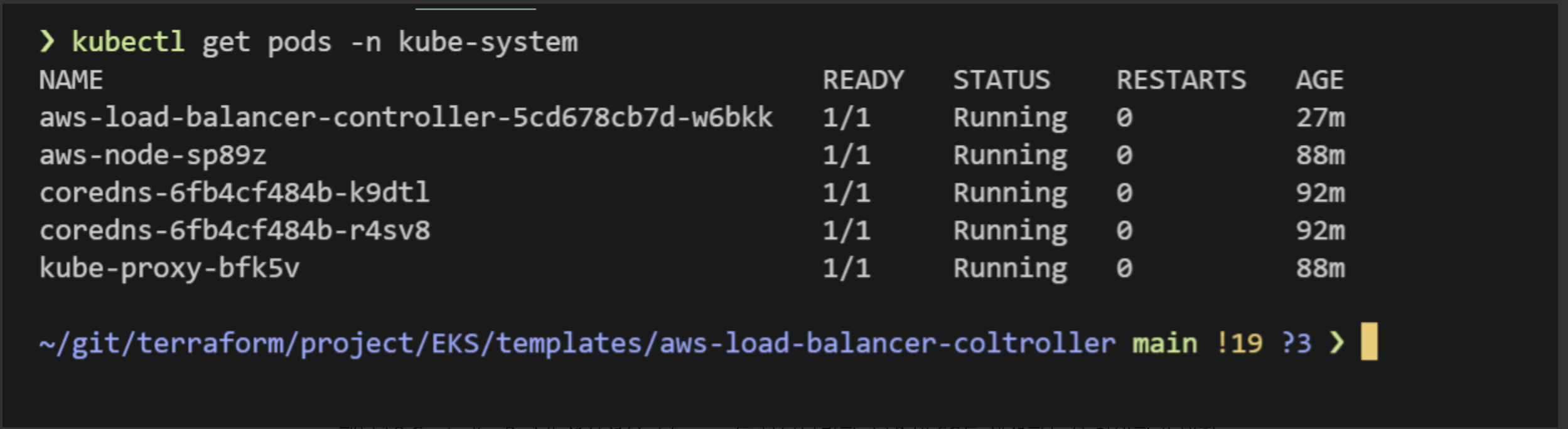Click the AGE column header
The height and width of the screenshot is (429, 1568).
[x=1320, y=80]
